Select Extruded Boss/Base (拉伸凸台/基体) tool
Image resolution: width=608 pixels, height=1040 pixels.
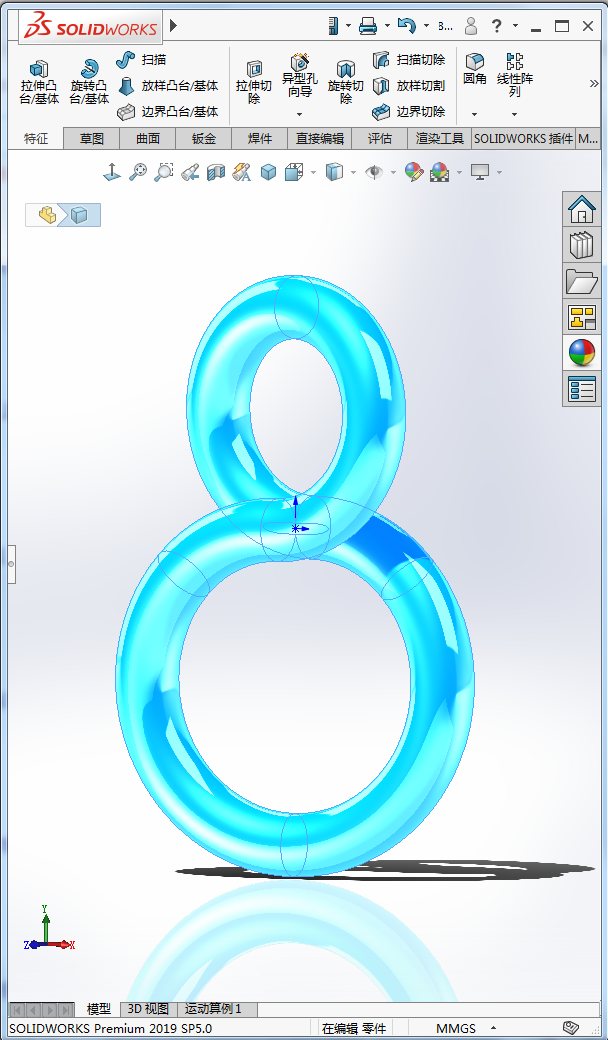click(x=39, y=82)
